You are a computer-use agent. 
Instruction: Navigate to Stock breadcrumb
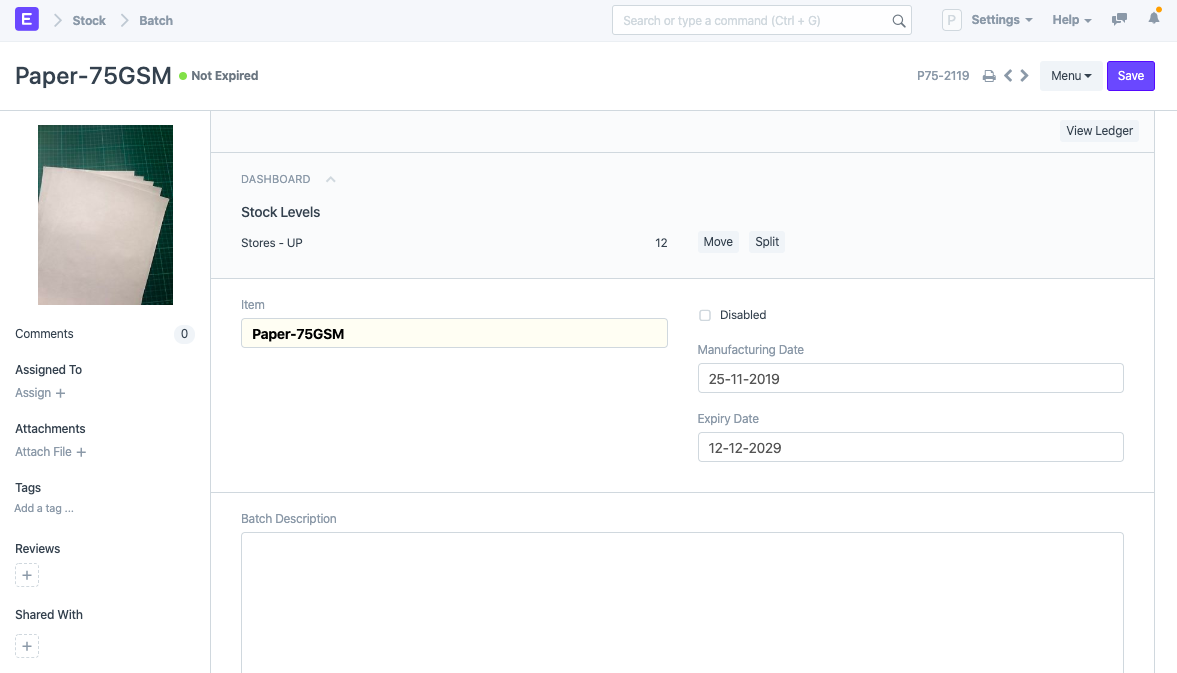pyautogui.click(x=89, y=20)
